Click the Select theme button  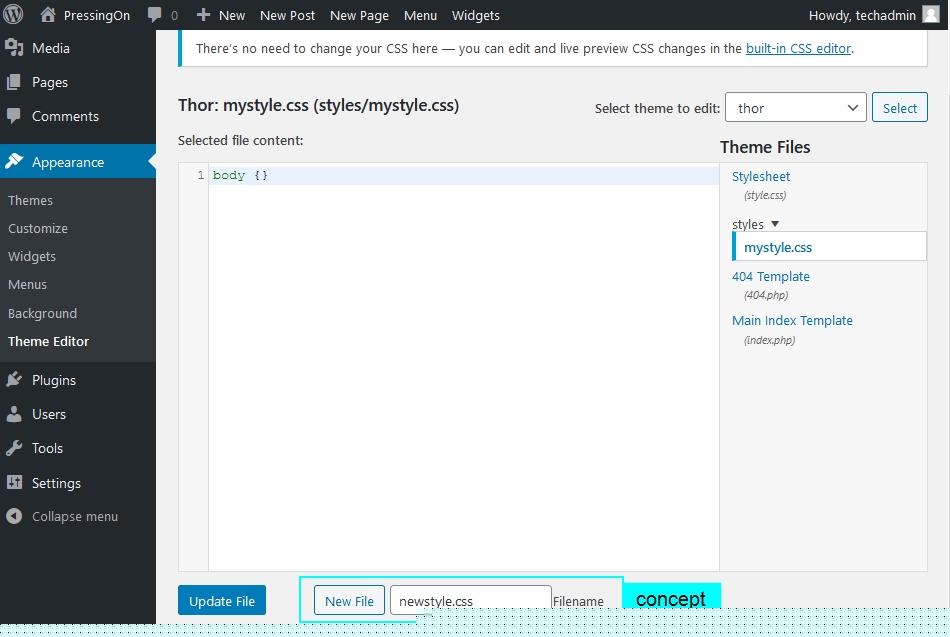coord(900,107)
